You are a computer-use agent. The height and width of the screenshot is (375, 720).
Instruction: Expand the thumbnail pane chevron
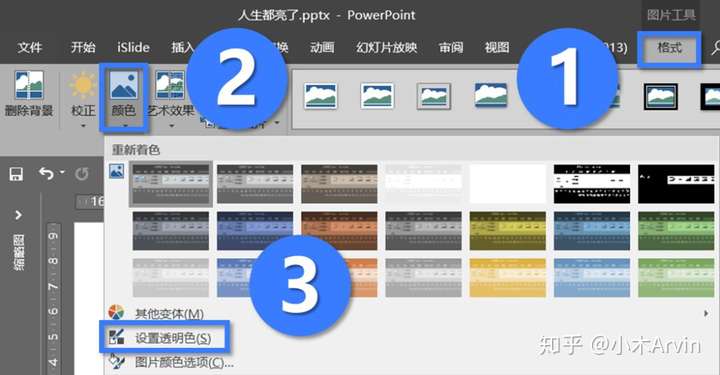click(x=18, y=215)
